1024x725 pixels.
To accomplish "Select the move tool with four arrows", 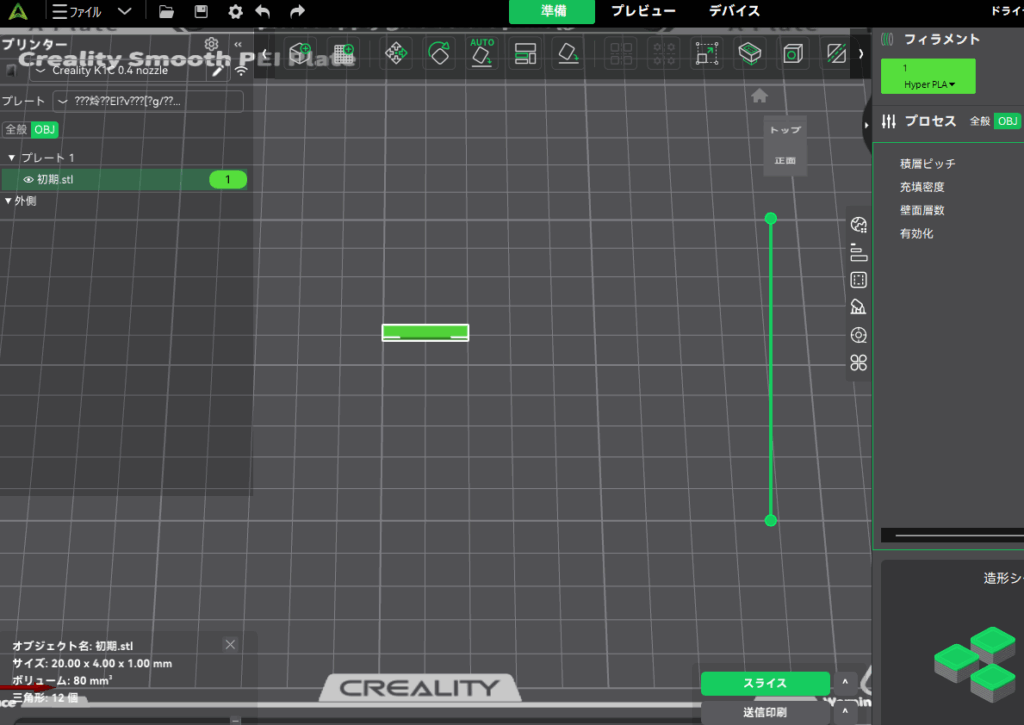I will click(396, 54).
